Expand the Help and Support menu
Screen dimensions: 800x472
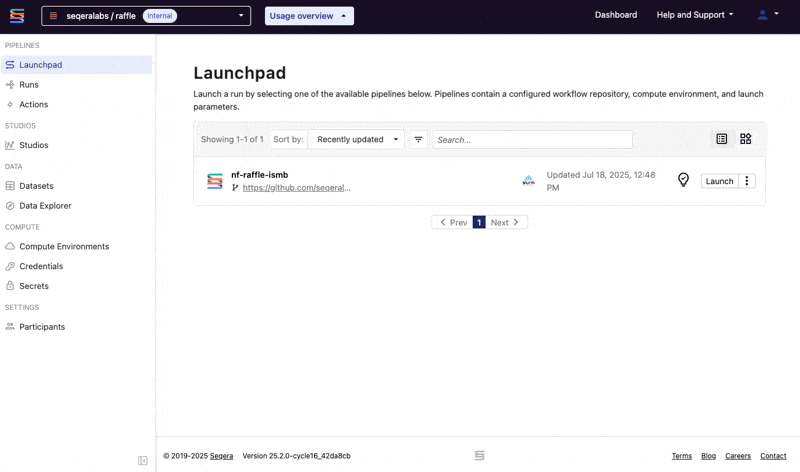(x=695, y=15)
